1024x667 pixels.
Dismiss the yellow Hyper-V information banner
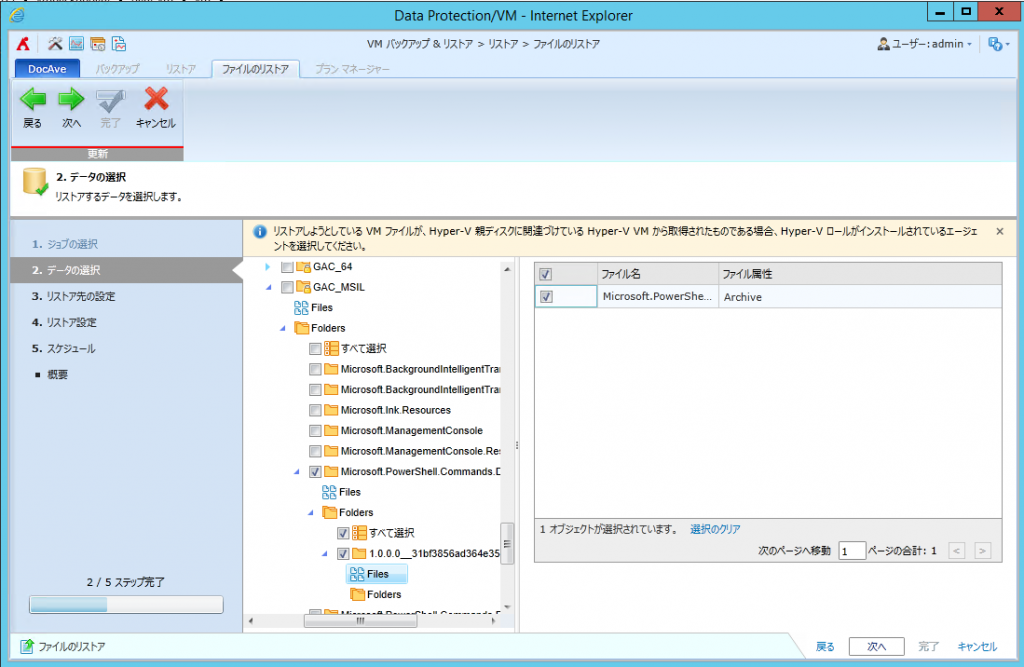click(x=1000, y=231)
